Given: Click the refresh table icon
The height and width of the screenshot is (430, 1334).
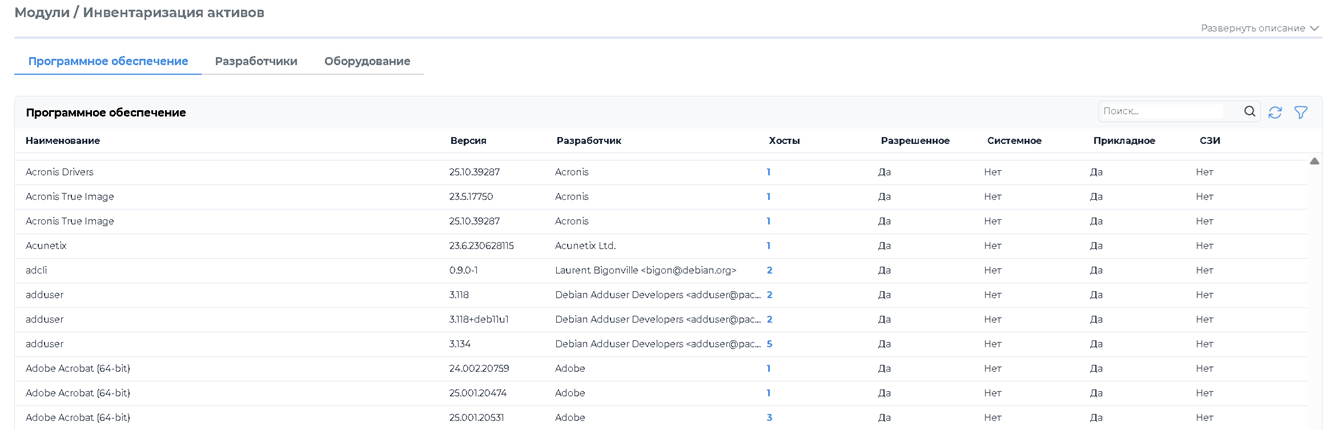Looking at the screenshot, I should [1275, 113].
